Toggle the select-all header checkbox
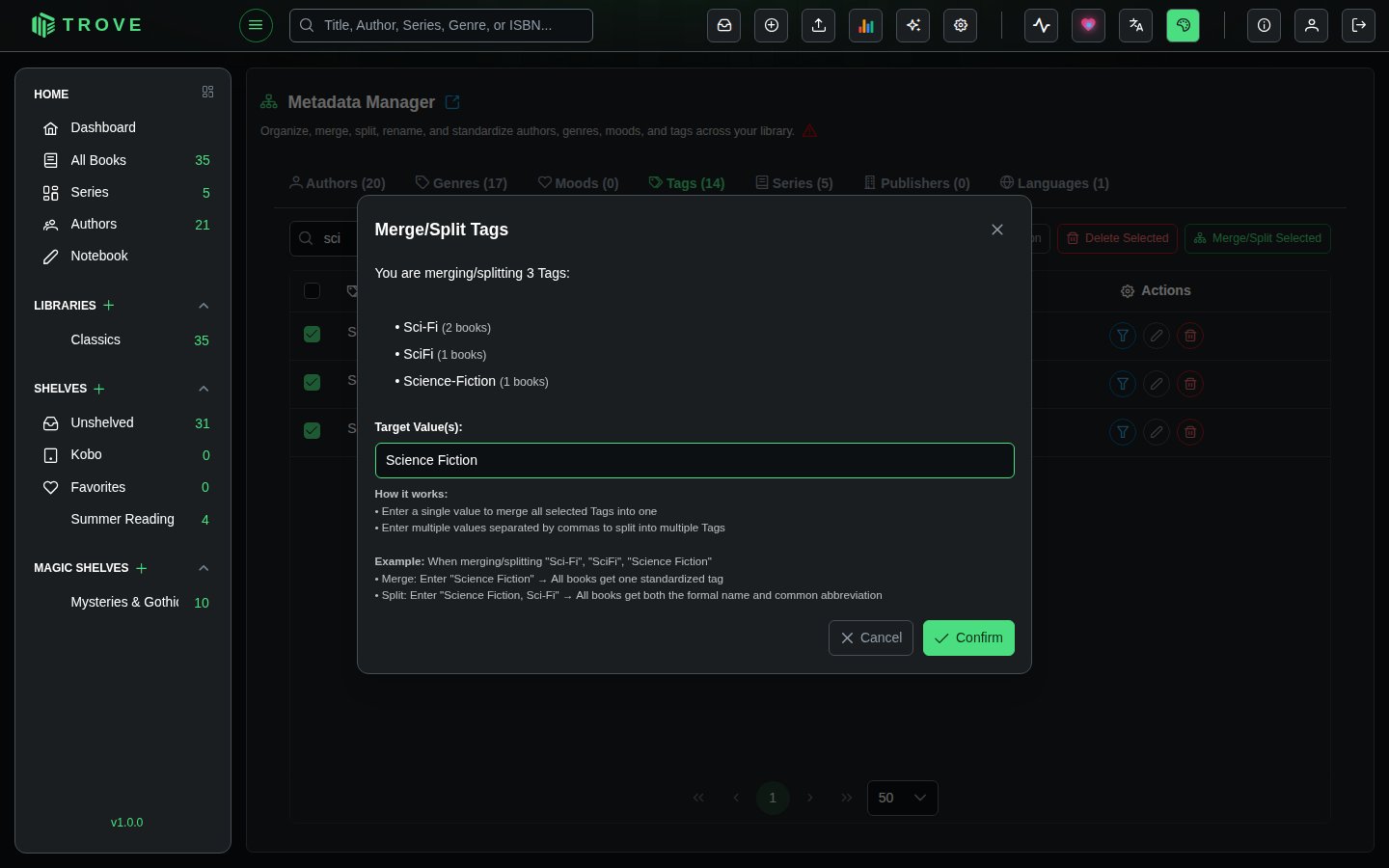 pyautogui.click(x=312, y=290)
